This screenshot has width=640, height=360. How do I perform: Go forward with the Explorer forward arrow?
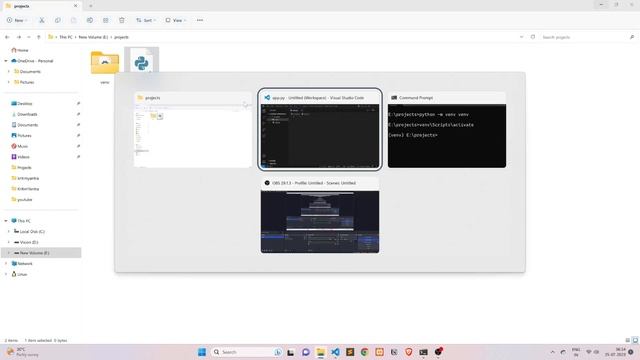pyautogui.click(x=19, y=37)
